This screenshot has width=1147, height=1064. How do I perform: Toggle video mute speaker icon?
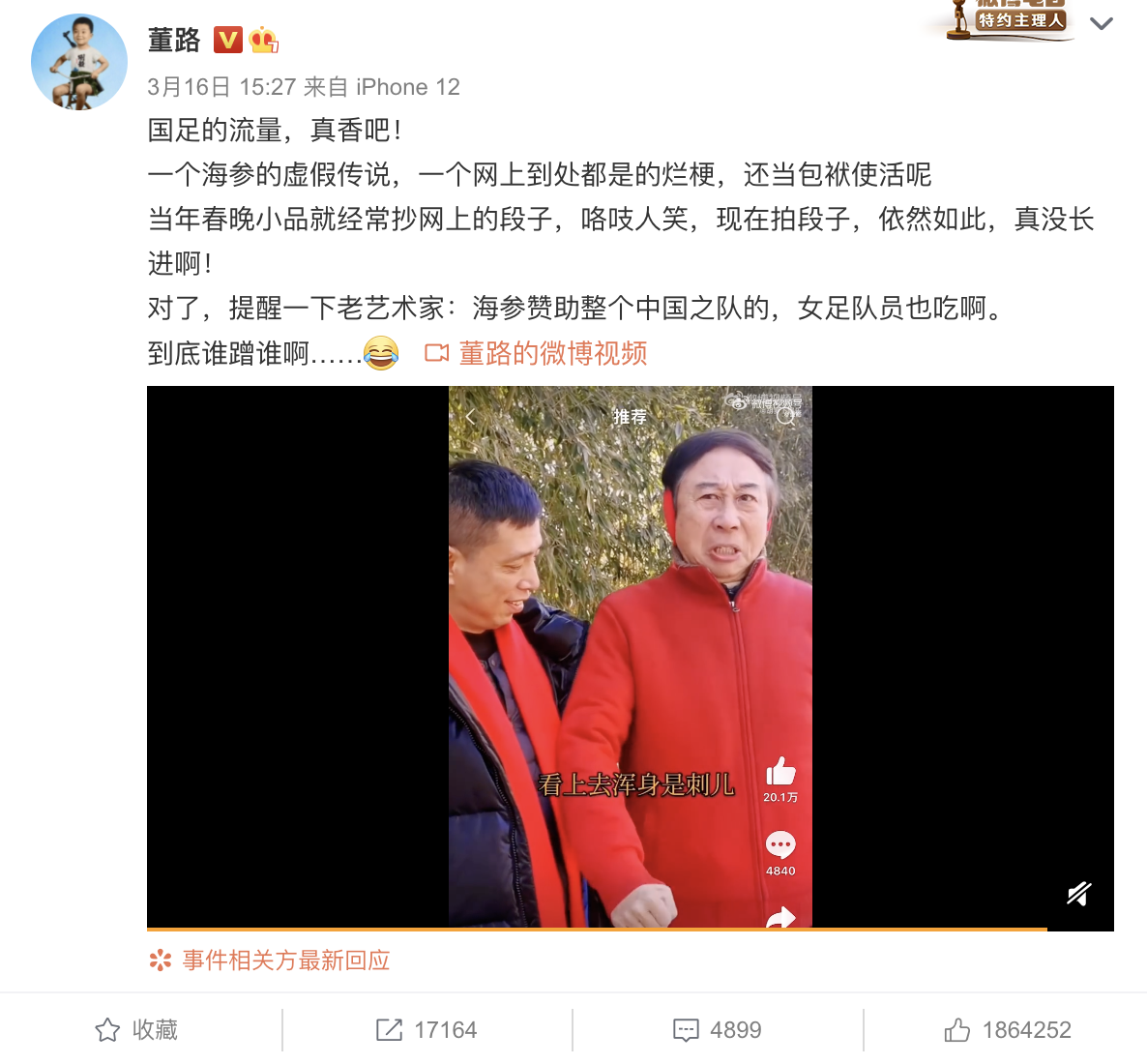1079,894
